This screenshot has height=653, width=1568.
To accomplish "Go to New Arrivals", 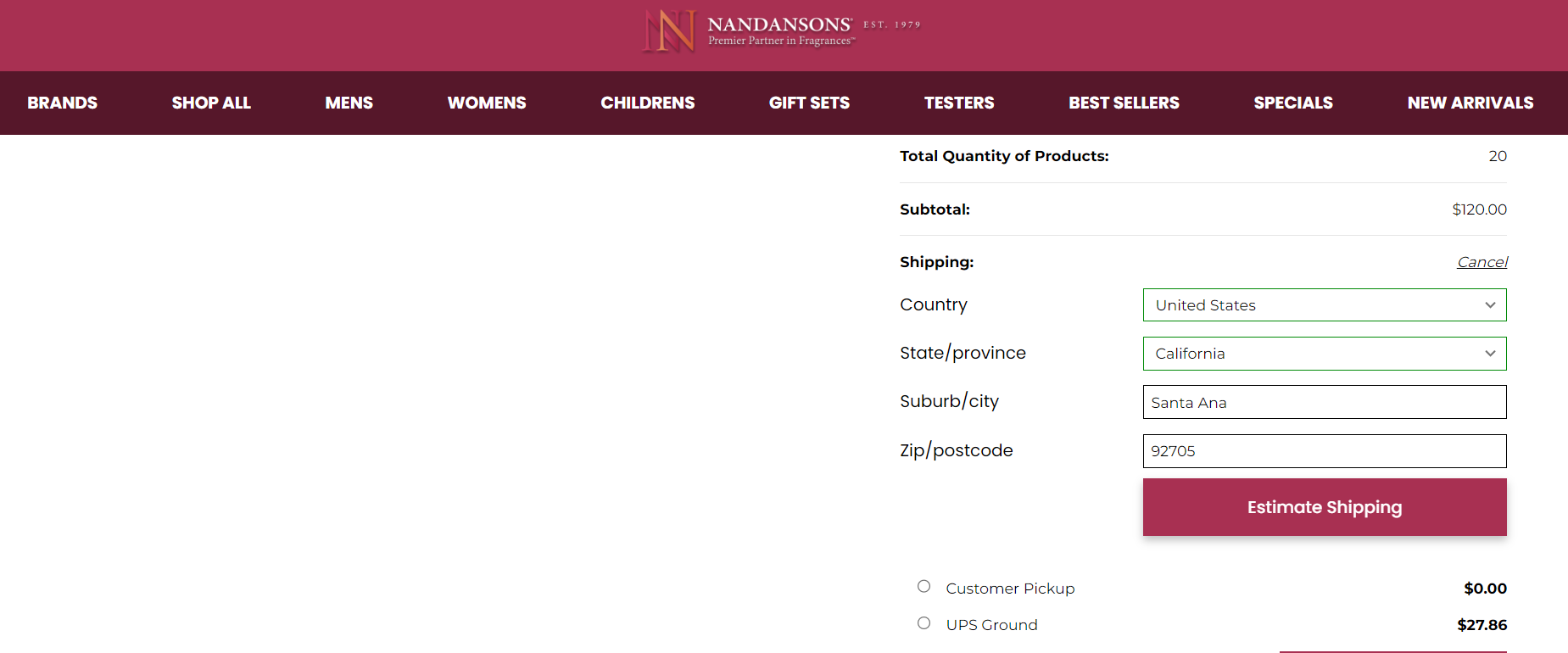I will click(1470, 103).
